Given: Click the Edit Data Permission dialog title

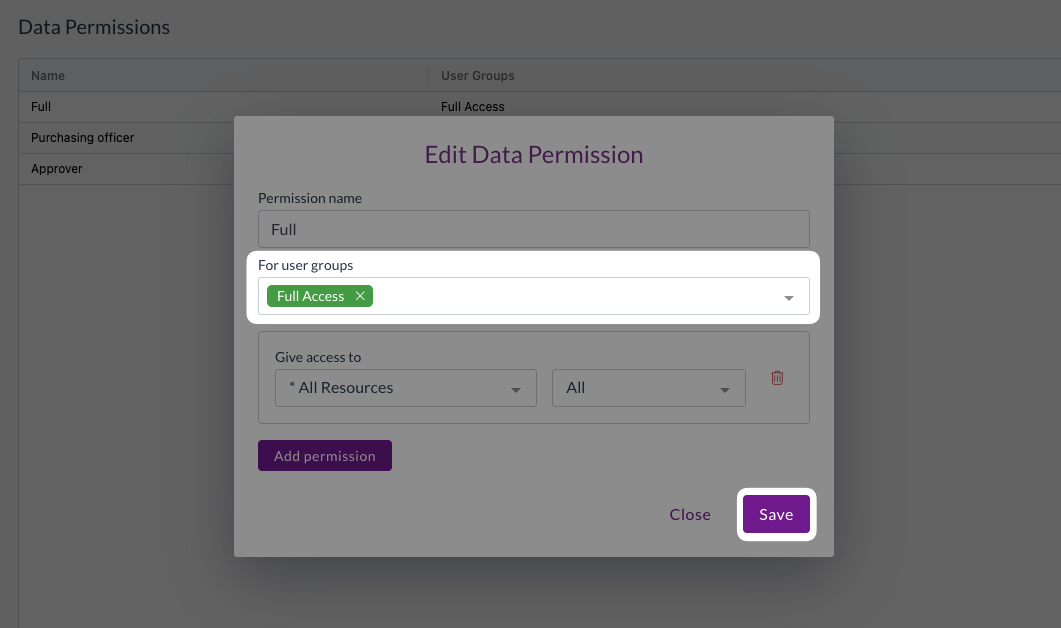Looking at the screenshot, I should pos(533,154).
